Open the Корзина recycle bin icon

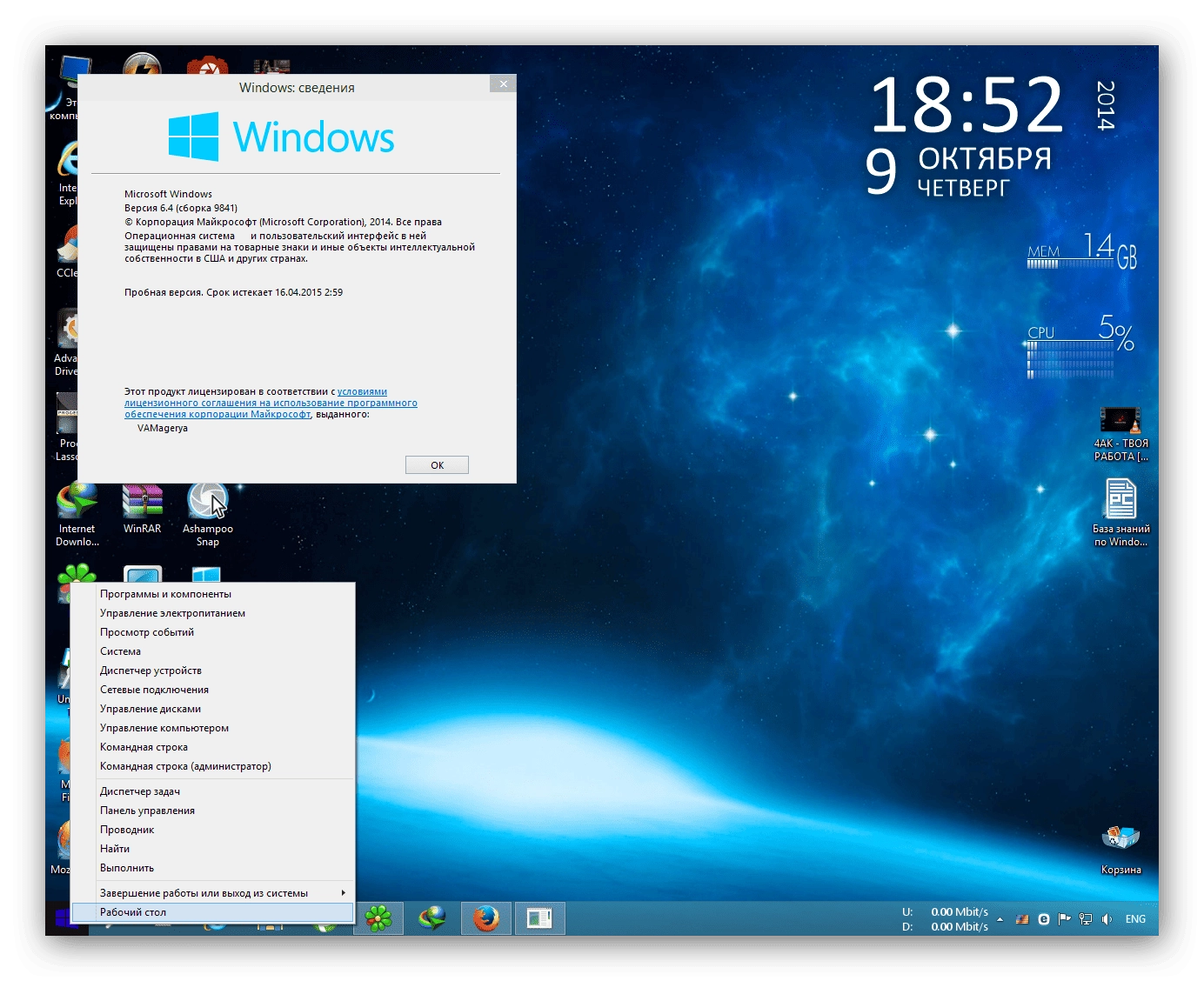pyautogui.click(x=1120, y=848)
